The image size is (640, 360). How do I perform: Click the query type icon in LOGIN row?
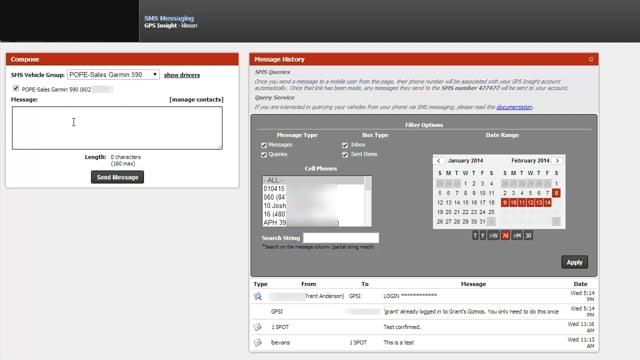(x=258, y=296)
